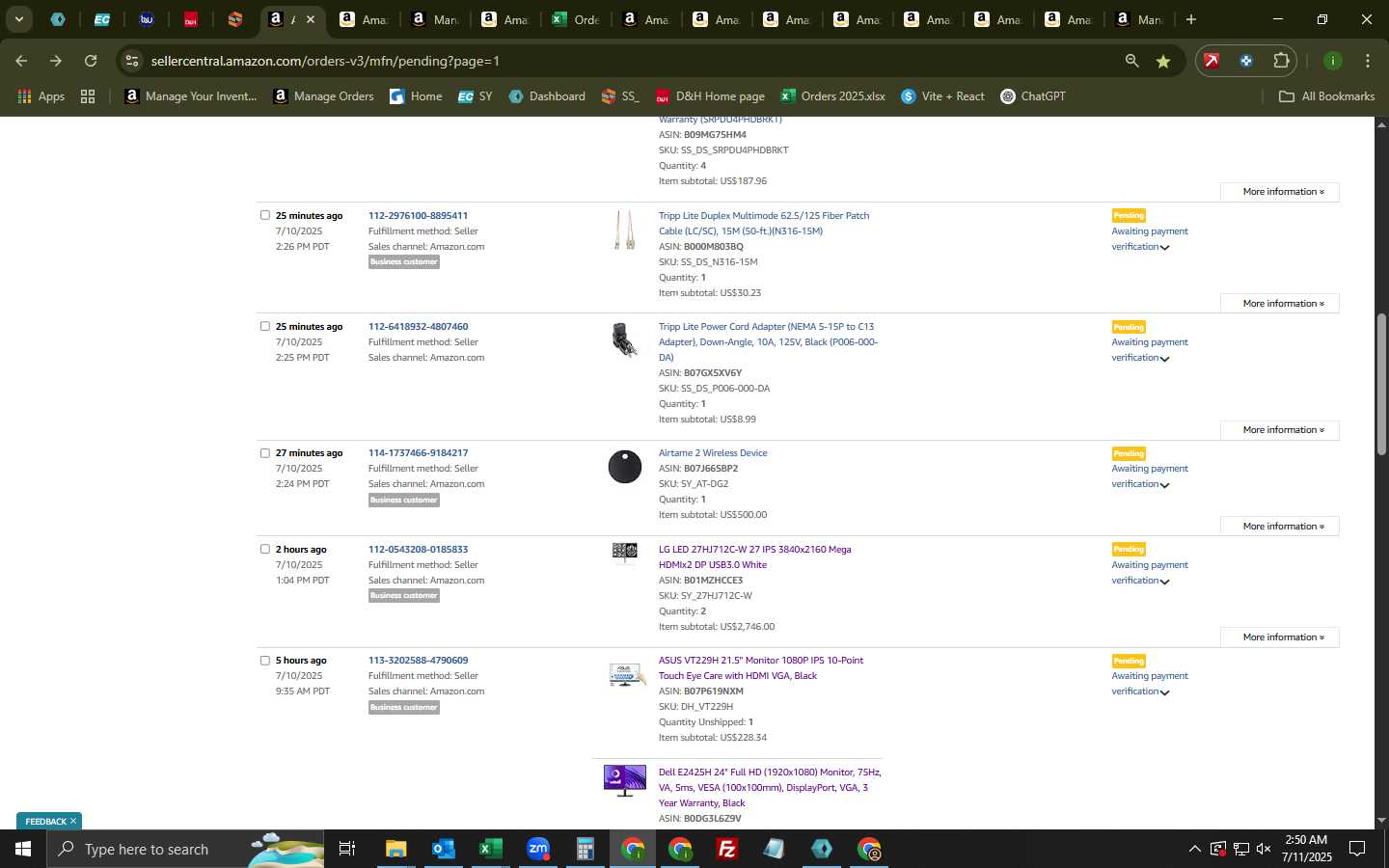The height and width of the screenshot is (868, 1389).
Task: Select checkbox for order 112-6418932-4807460
Action: [x=265, y=326]
